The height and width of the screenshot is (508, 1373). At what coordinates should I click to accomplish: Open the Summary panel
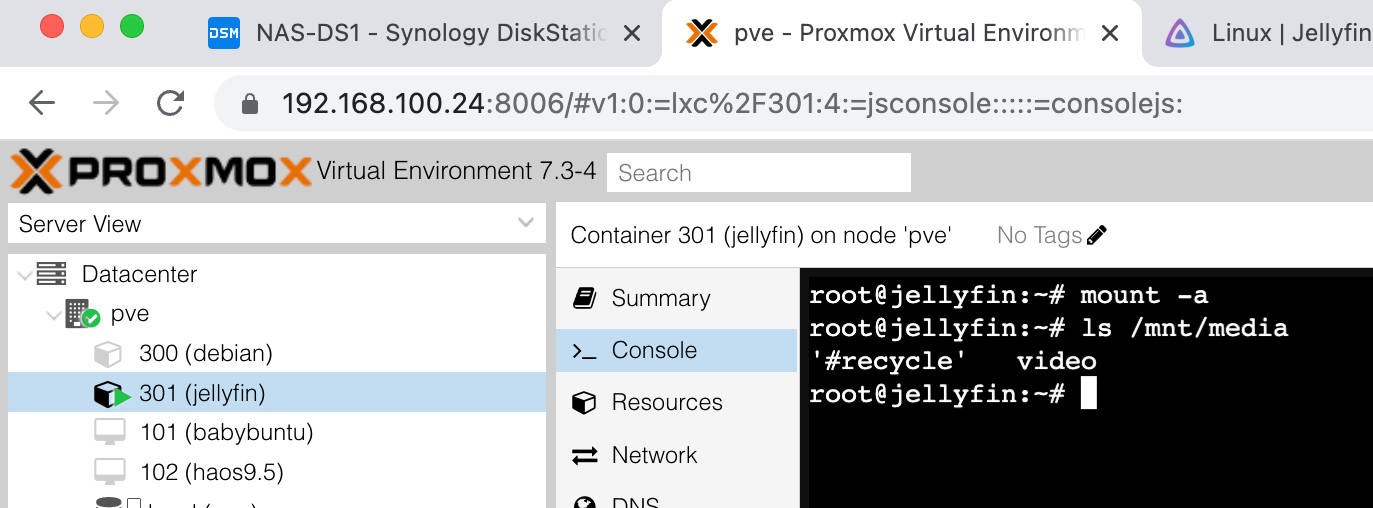(x=677, y=298)
